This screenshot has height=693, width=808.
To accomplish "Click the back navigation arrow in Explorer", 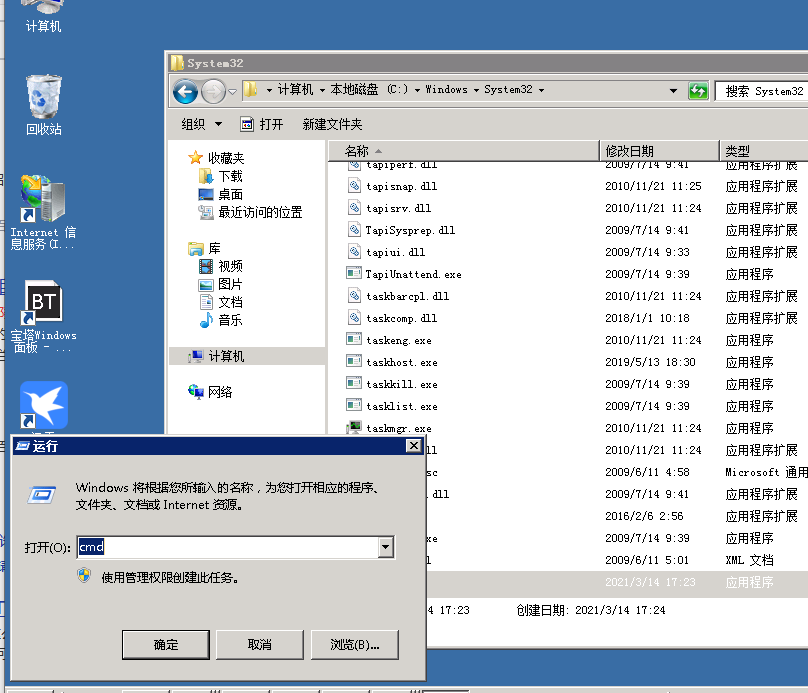I will click(x=185, y=90).
